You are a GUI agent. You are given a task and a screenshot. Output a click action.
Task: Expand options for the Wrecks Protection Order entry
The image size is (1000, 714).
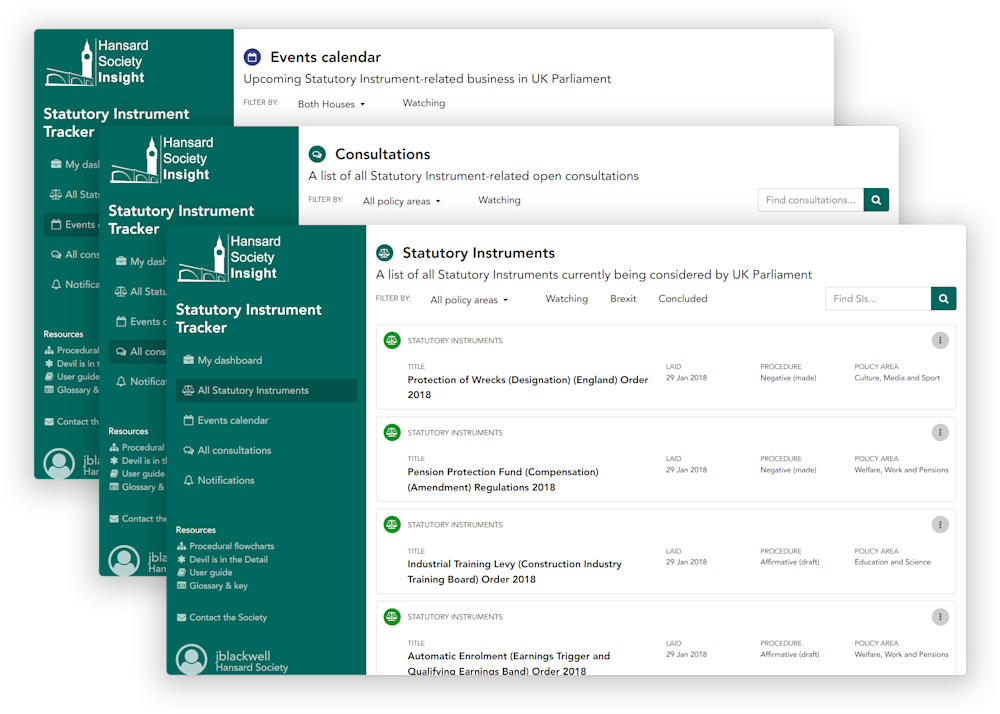pos(940,340)
